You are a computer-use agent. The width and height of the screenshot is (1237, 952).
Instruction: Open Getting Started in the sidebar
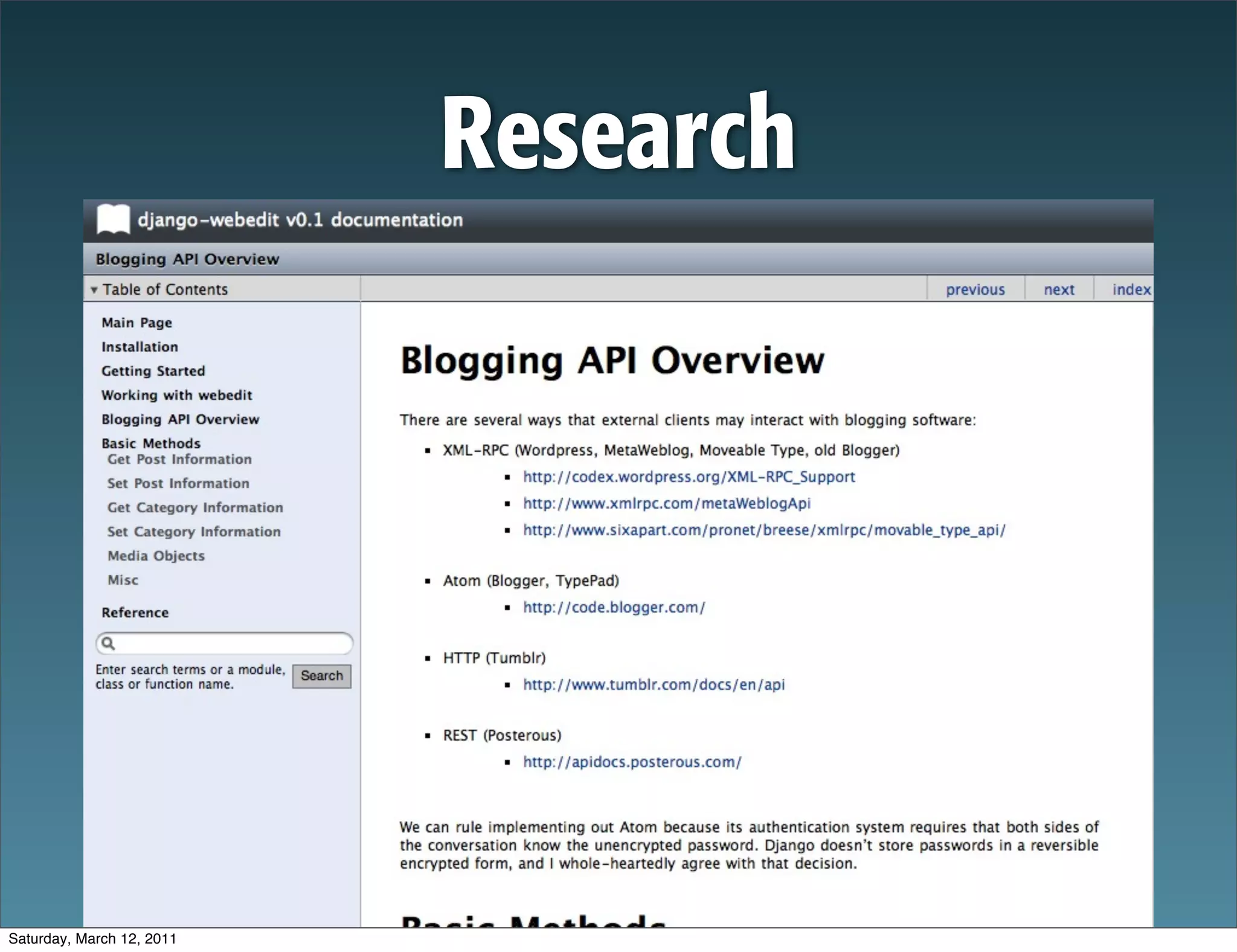click(153, 371)
